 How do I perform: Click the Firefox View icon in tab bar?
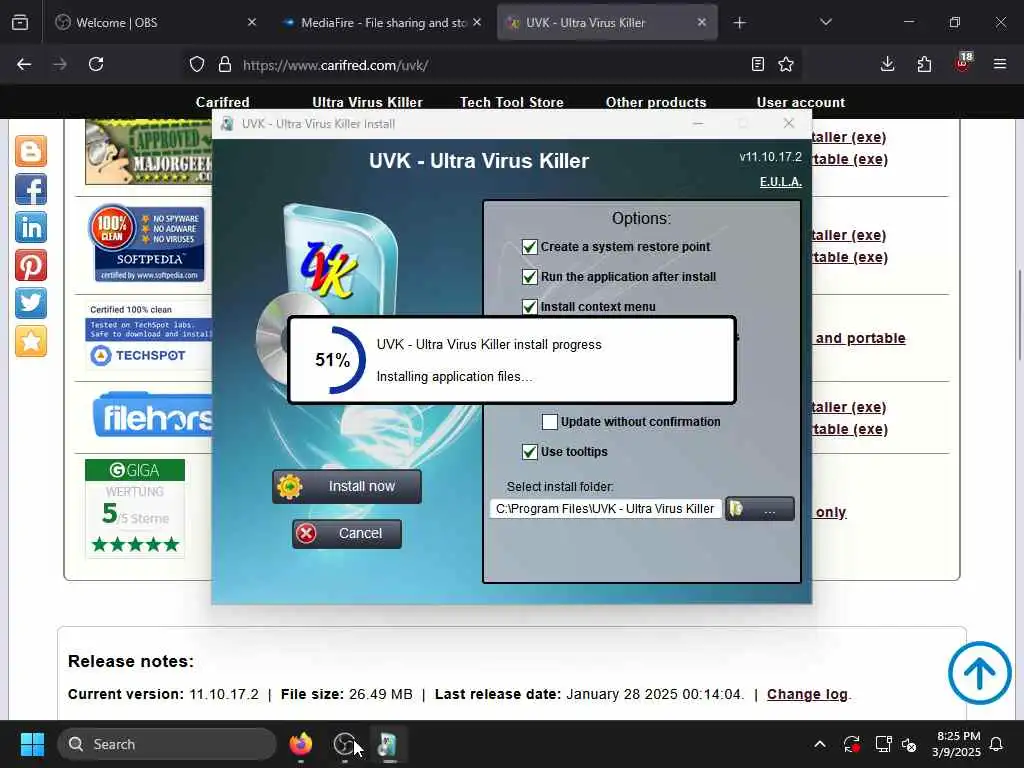(x=20, y=22)
